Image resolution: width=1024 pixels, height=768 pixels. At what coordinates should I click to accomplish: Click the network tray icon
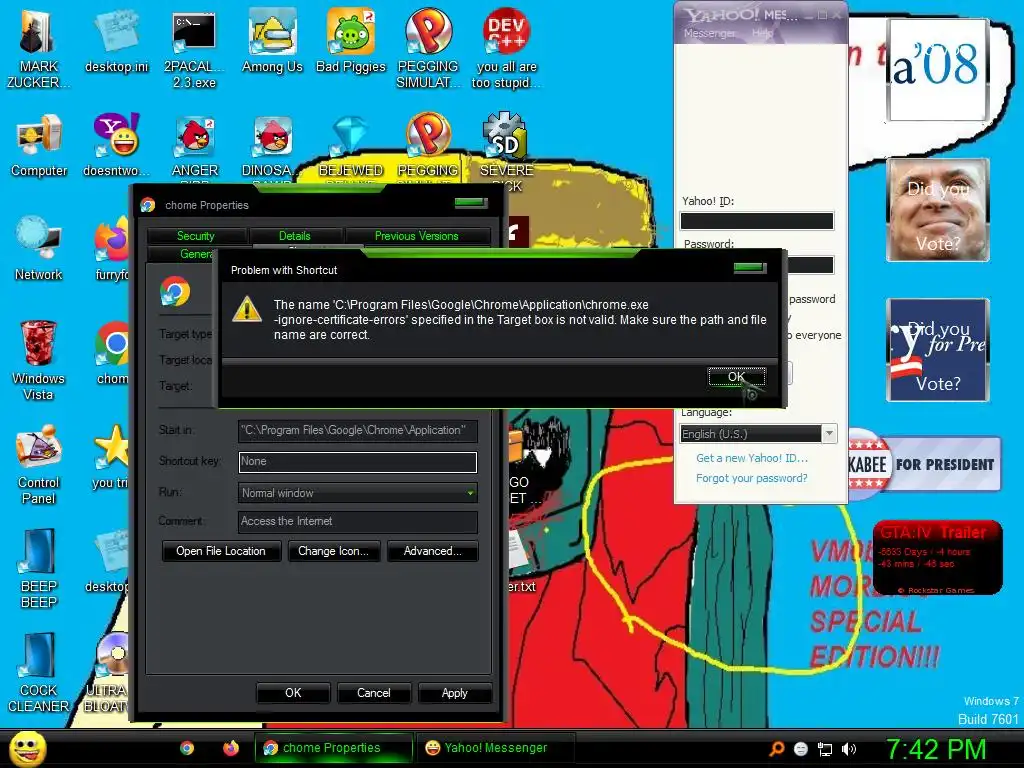825,749
